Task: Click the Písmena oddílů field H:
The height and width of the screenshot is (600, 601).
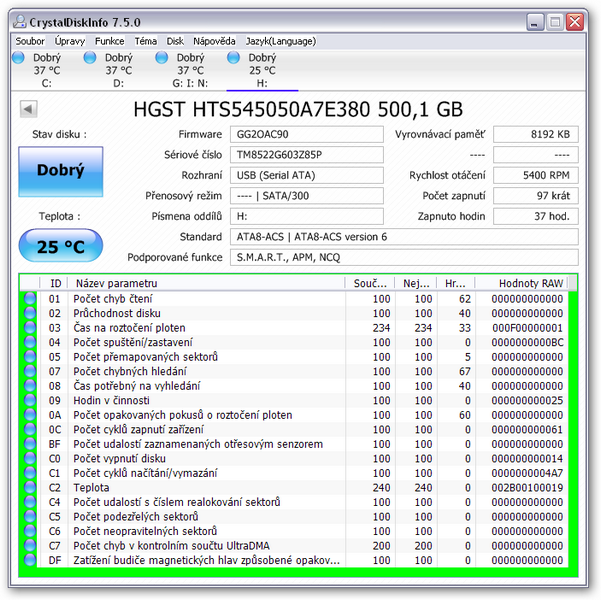Action: point(307,216)
